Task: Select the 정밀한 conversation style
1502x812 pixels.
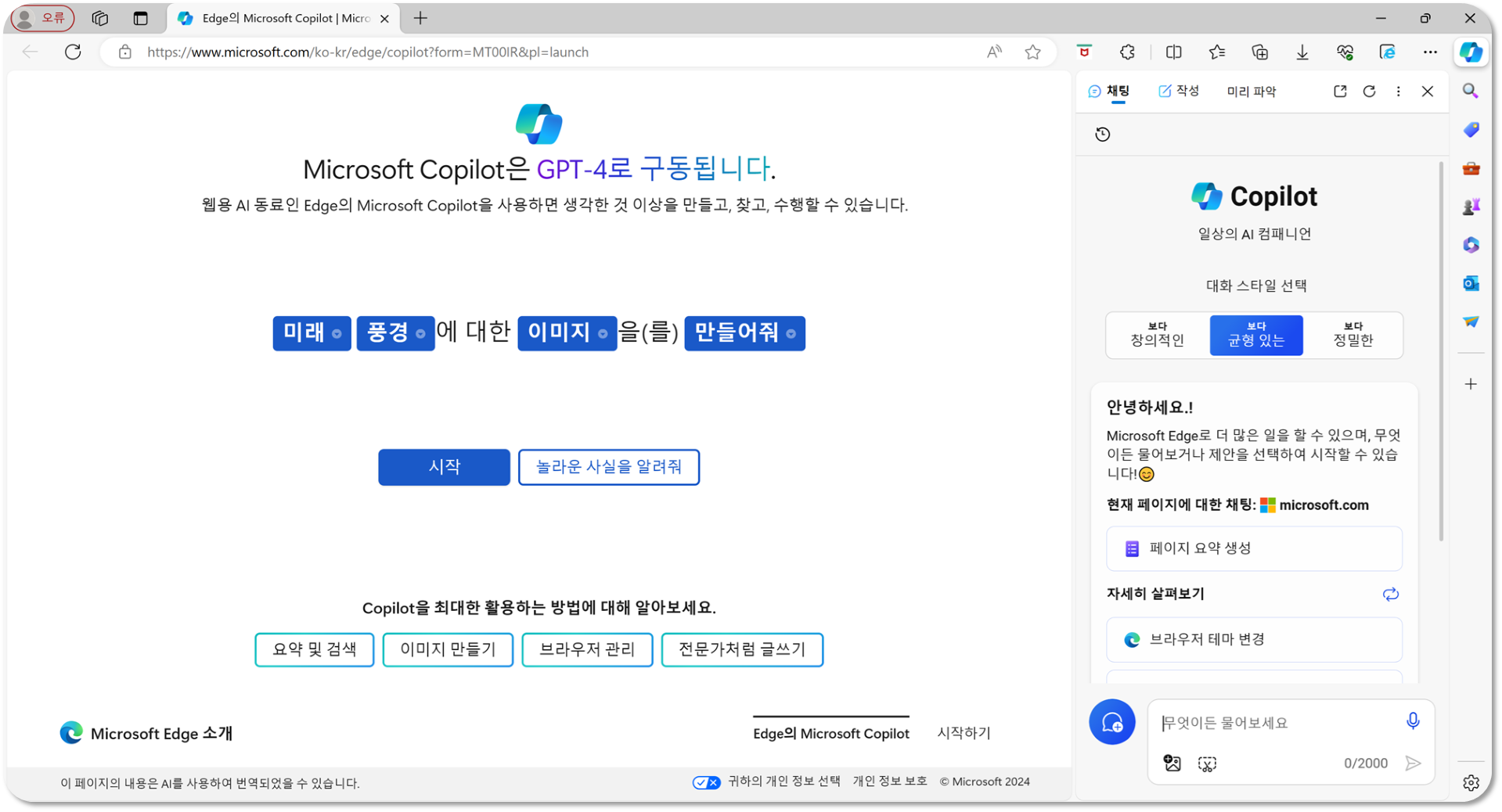Action: 1353,335
